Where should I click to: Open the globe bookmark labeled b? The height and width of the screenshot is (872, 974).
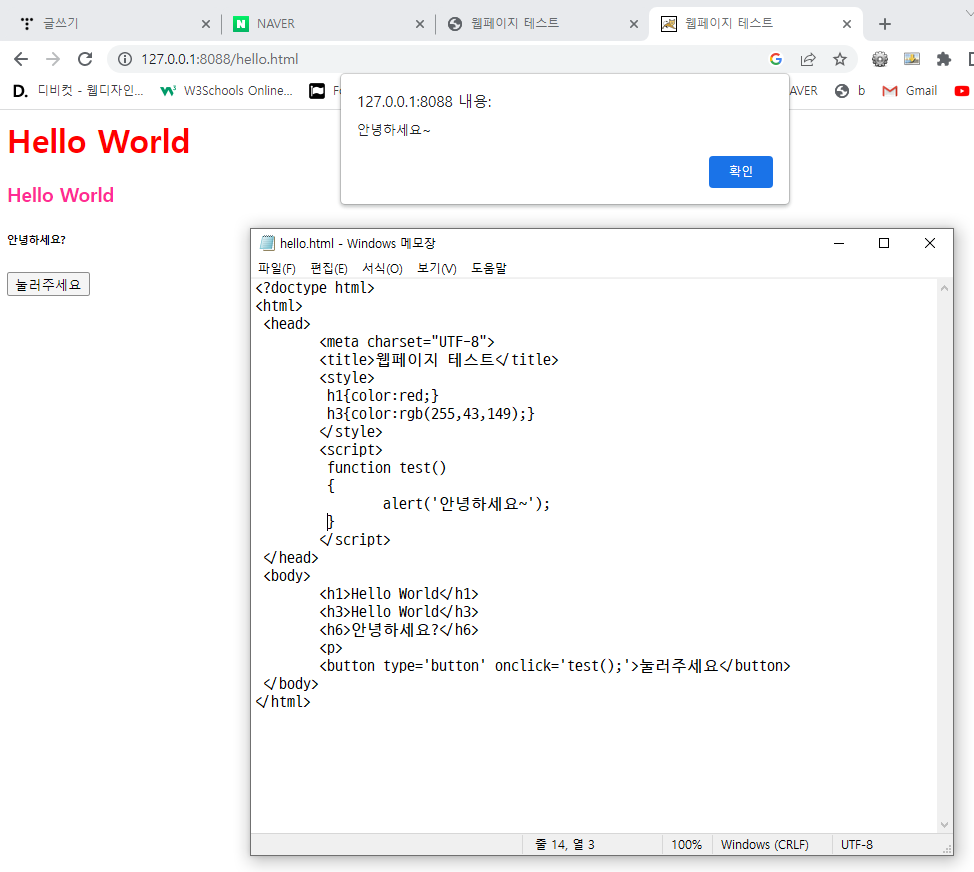850,91
